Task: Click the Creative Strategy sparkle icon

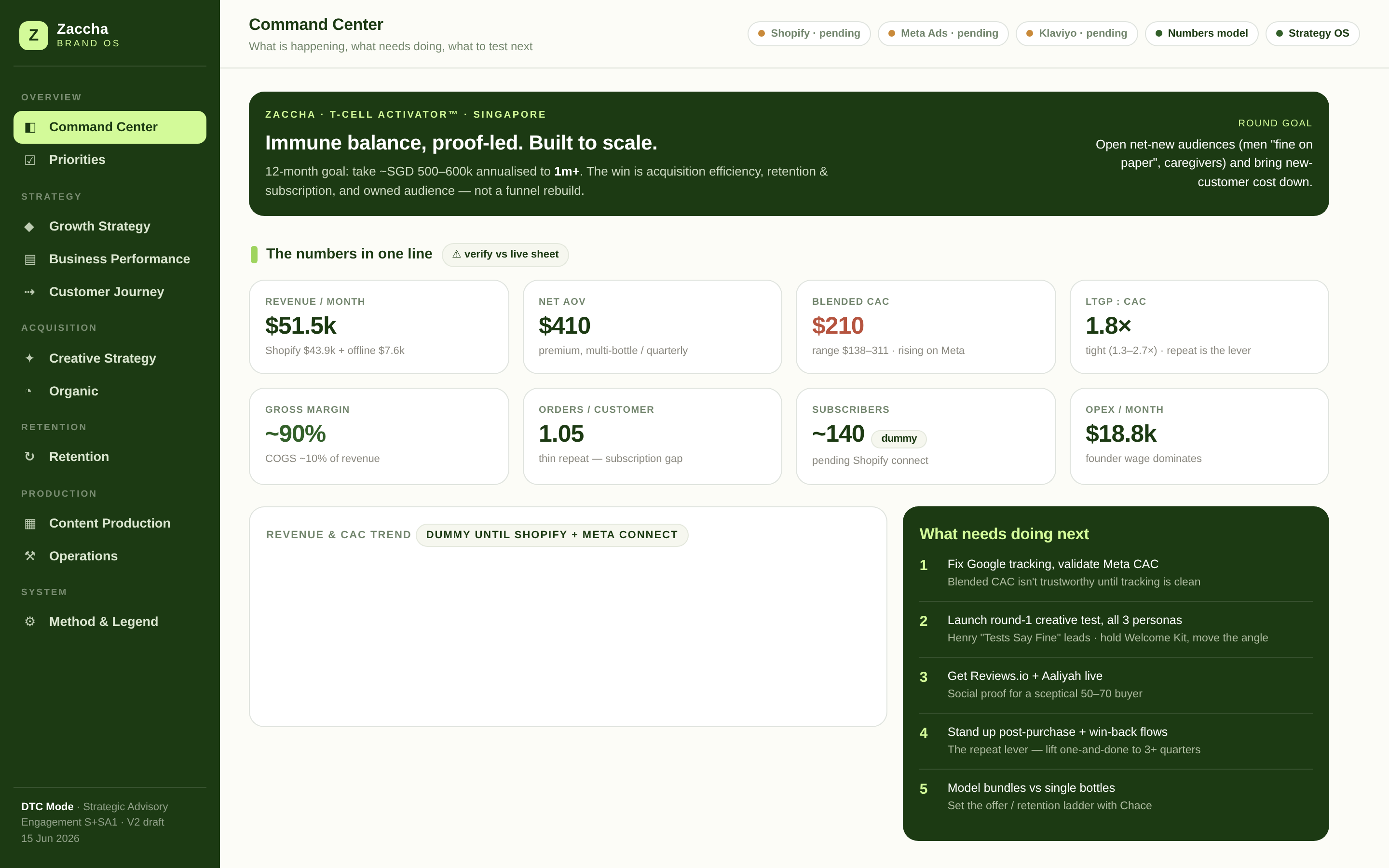Action: point(30,358)
